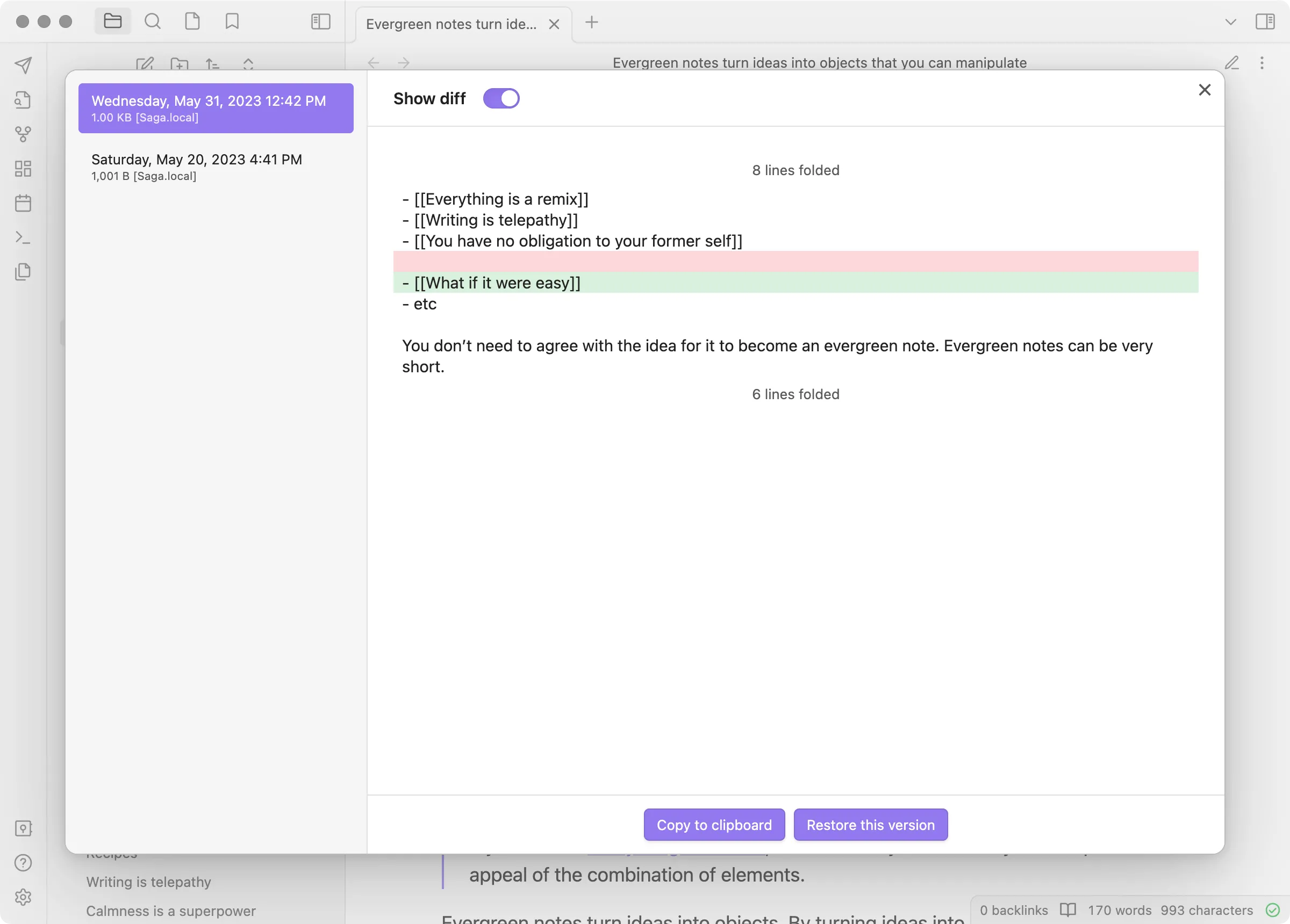1290x924 pixels.
Task: Expand the '8 lines folded' section
Action: click(795, 170)
